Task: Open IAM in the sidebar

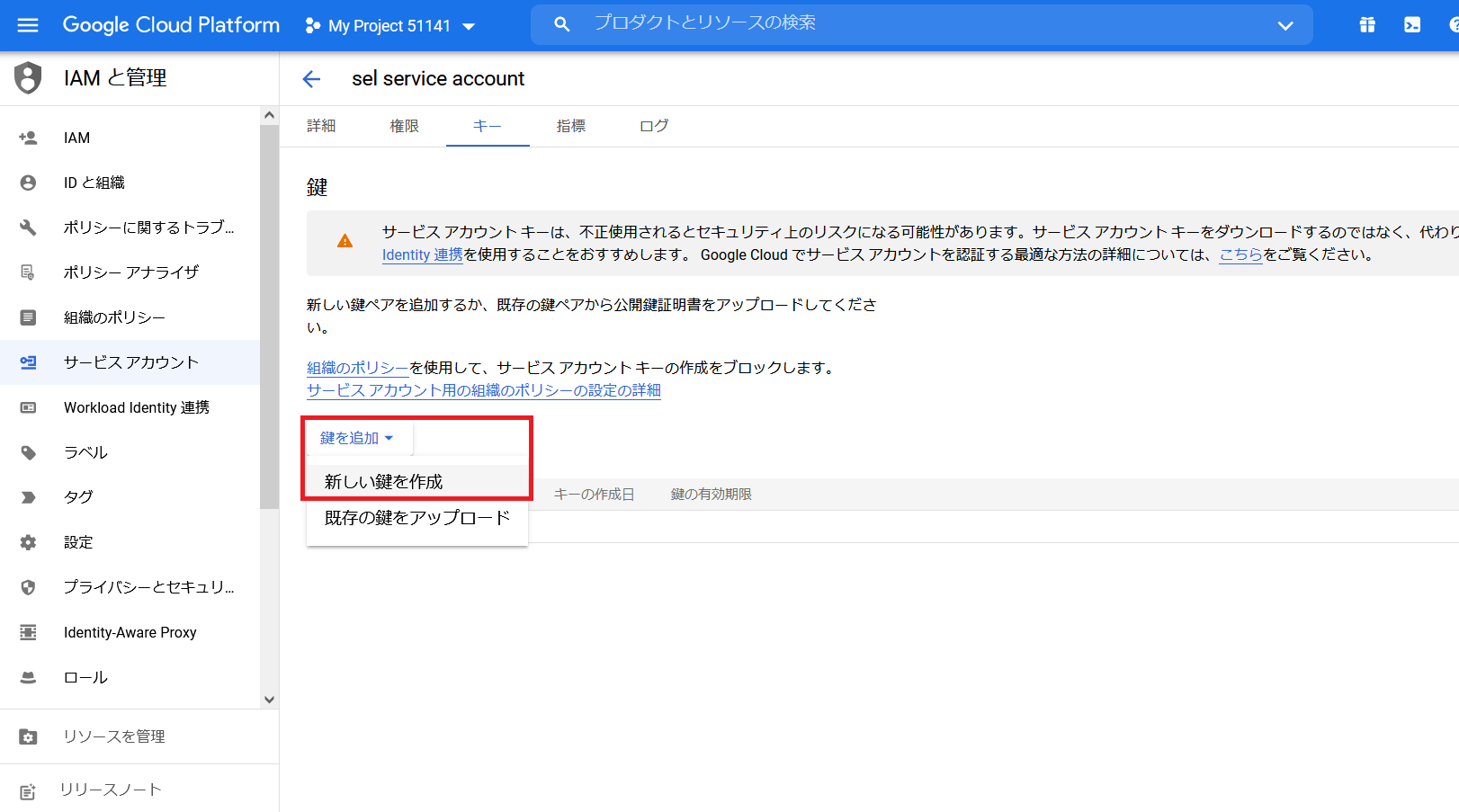Action: tap(130, 138)
